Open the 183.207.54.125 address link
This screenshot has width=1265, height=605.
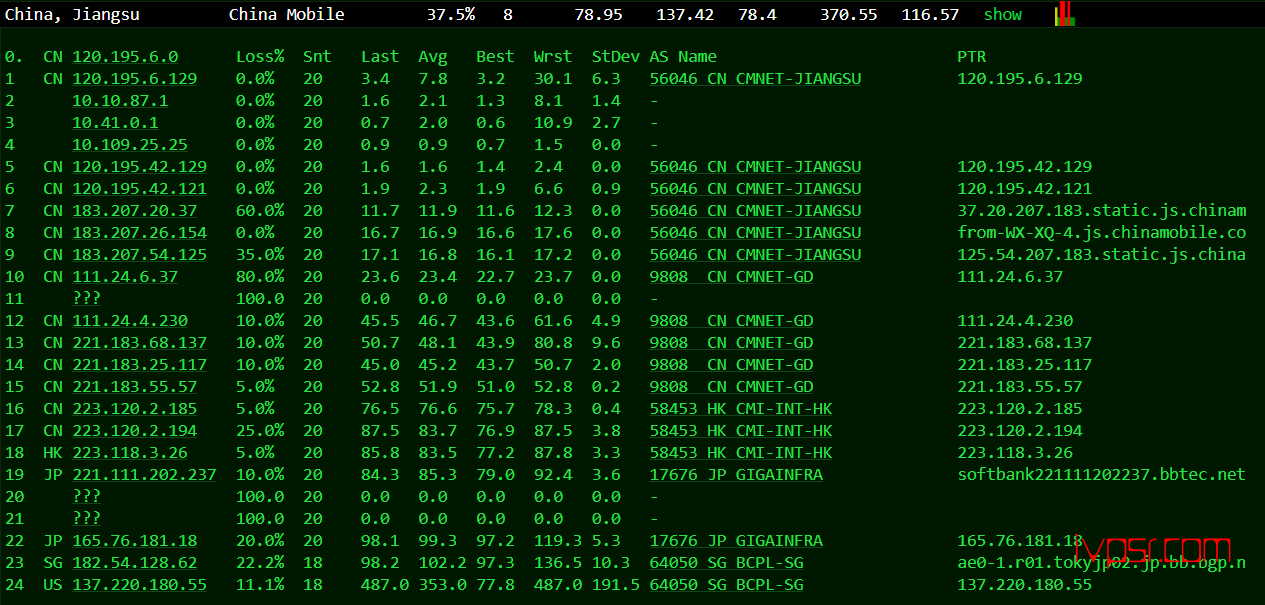(140, 255)
